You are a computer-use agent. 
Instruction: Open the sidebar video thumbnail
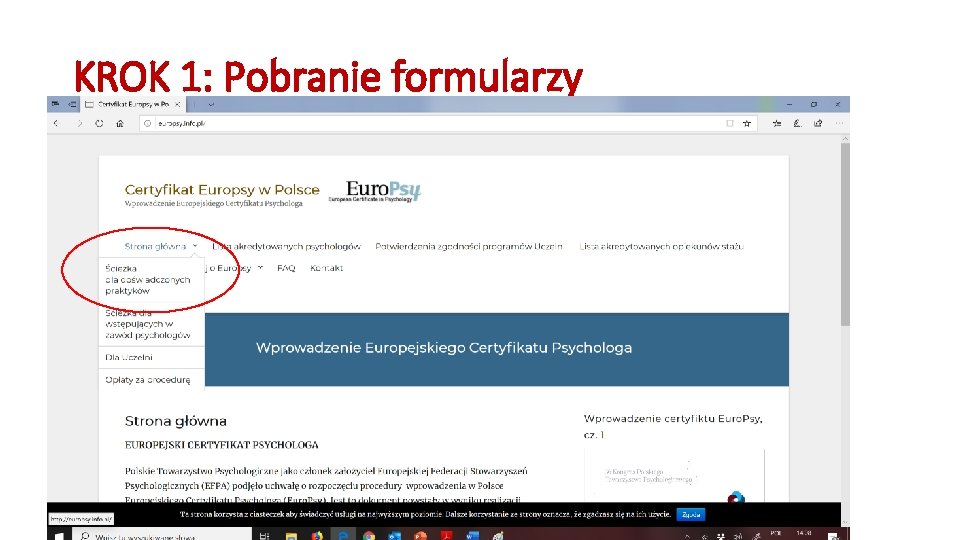(674, 476)
